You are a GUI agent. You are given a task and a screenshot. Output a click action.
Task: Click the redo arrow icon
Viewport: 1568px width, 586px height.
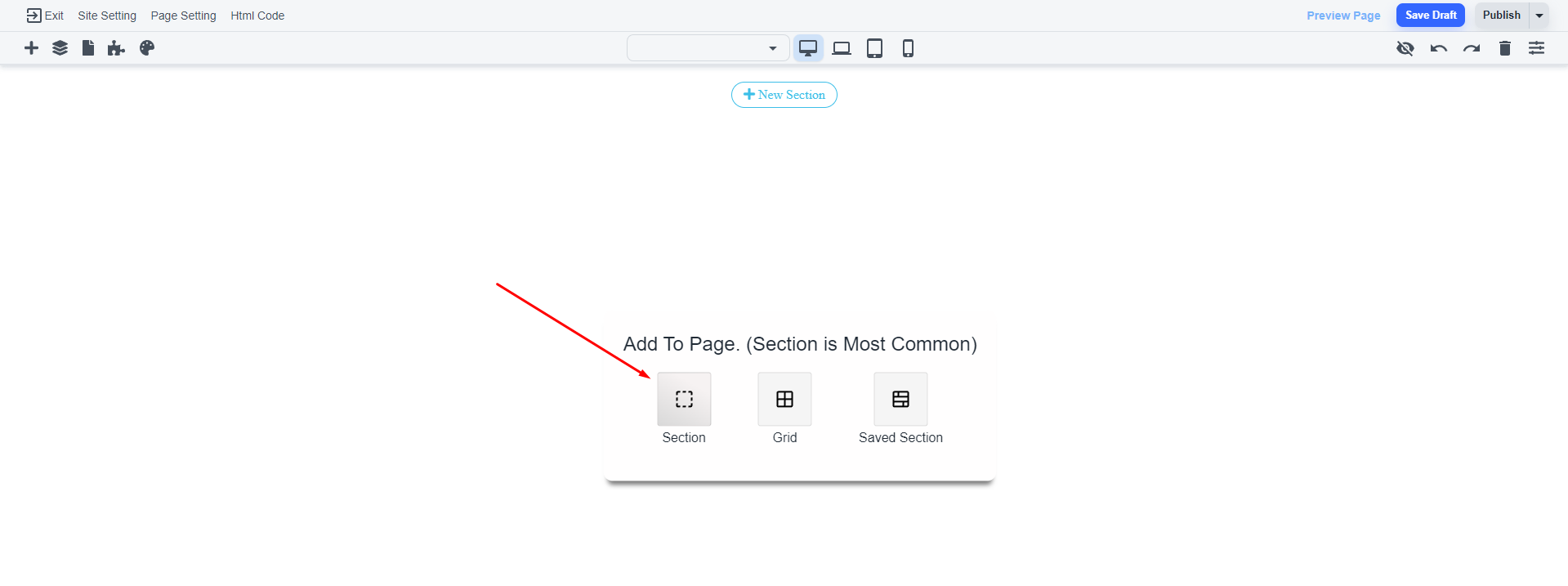1472,48
